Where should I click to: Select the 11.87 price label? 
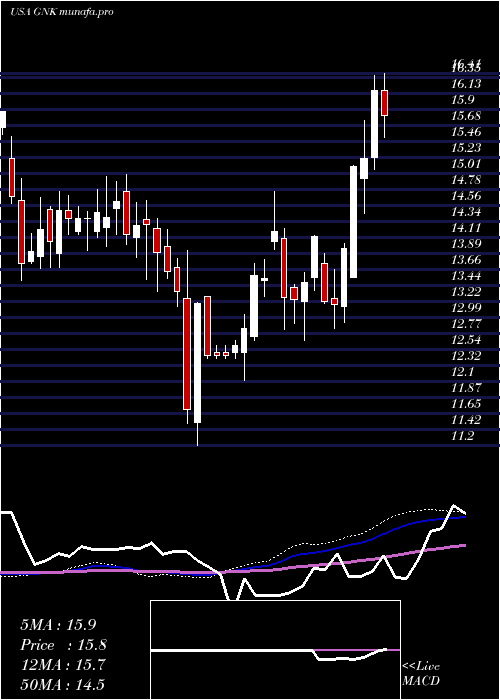[466, 388]
